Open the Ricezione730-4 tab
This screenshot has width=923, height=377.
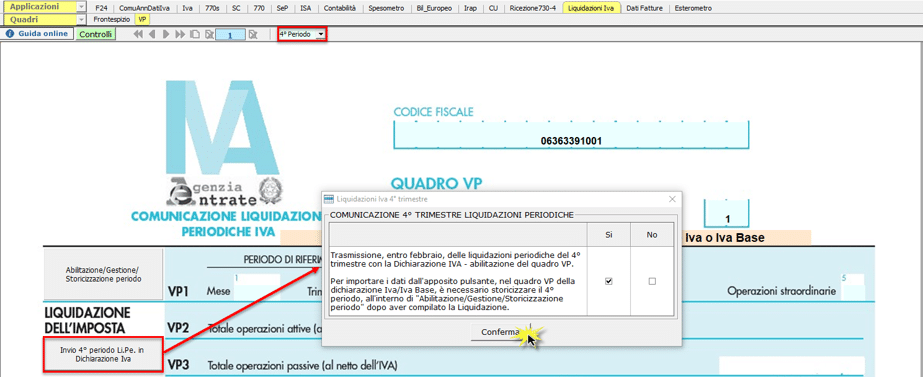(533, 8)
